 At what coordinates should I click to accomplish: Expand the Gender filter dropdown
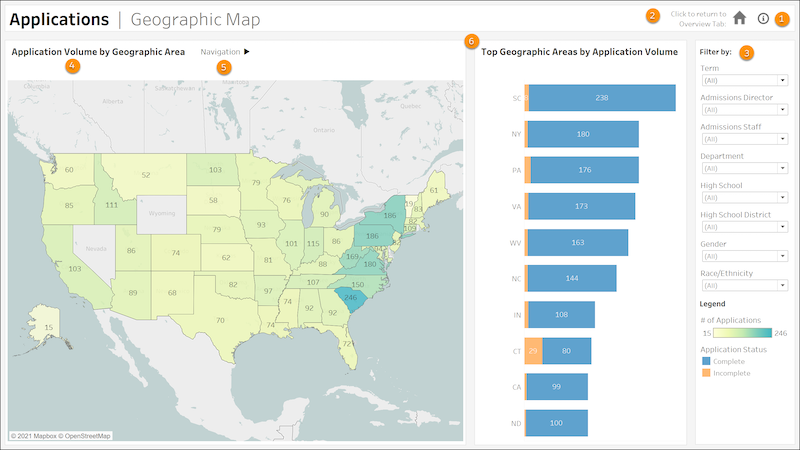coord(742,256)
